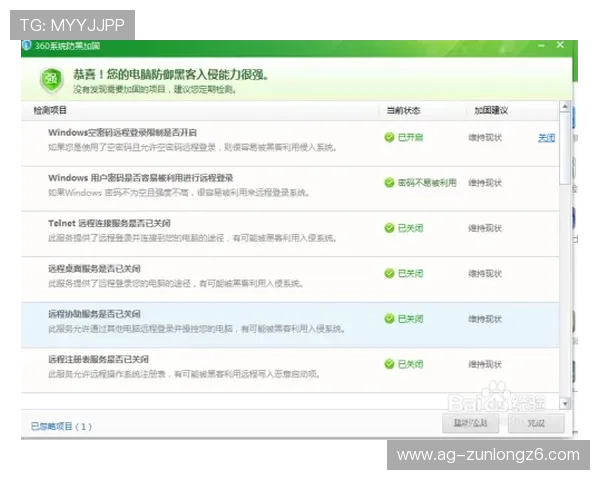Screen dimensions: 600x480
Task: Click the scrollbar up arrow
Action: pyautogui.click(x=565, y=106)
